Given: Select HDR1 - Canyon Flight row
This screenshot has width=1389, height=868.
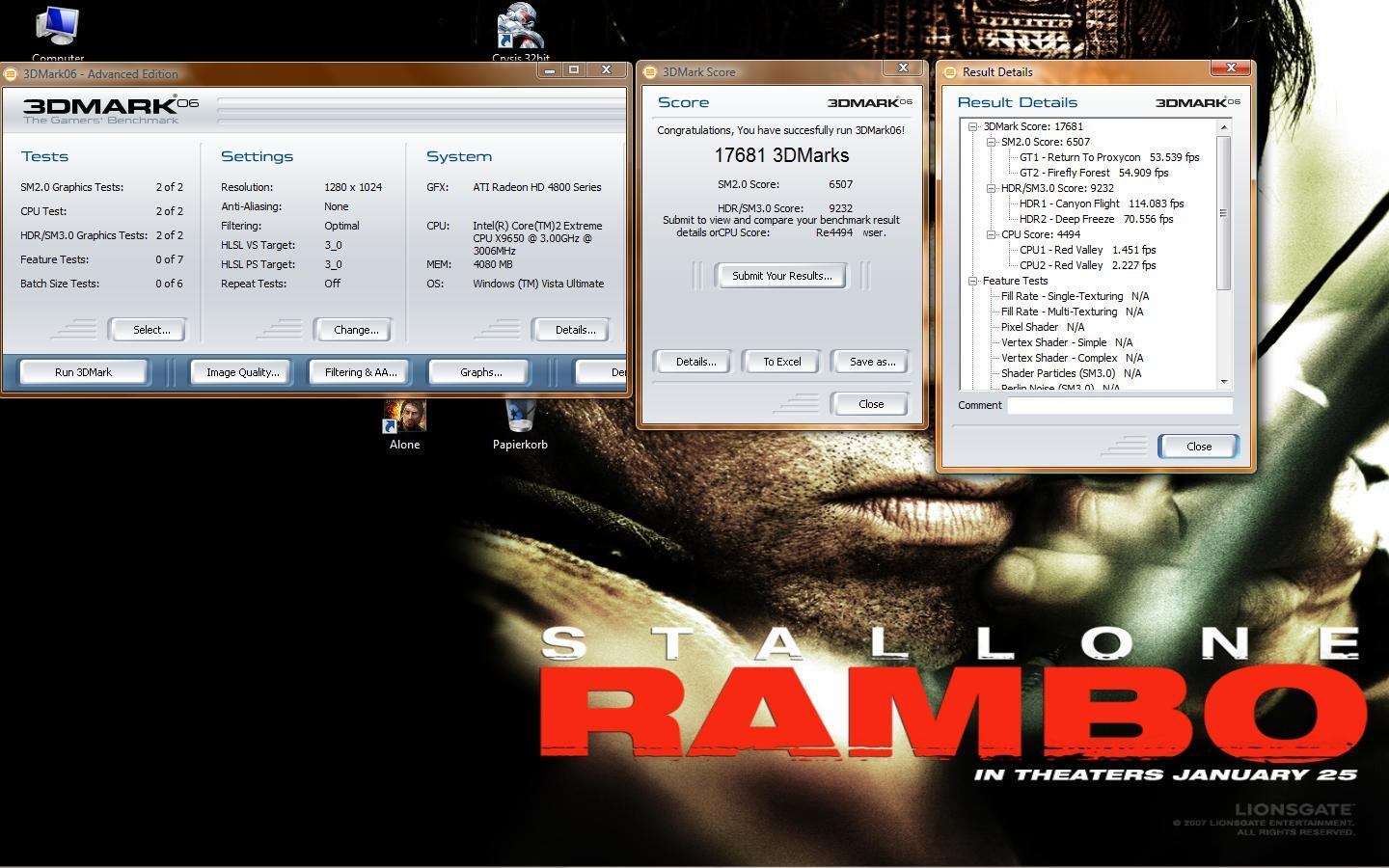Looking at the screenshot, I should (x=1101, y=203).
